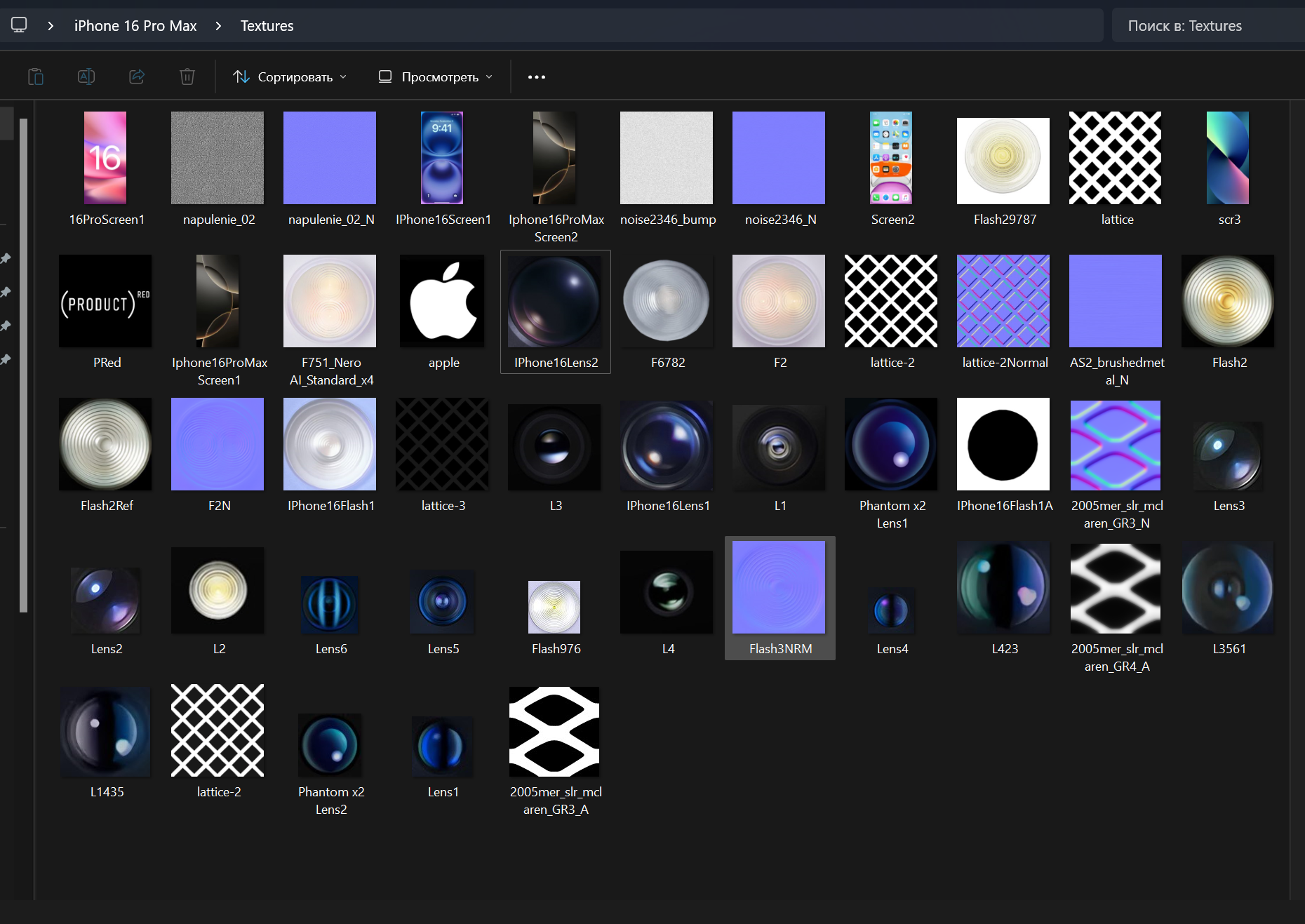The image size is (1305, 924).
Task: Select the Flash3NRM normal map file
Action: (x=779, y=588)
